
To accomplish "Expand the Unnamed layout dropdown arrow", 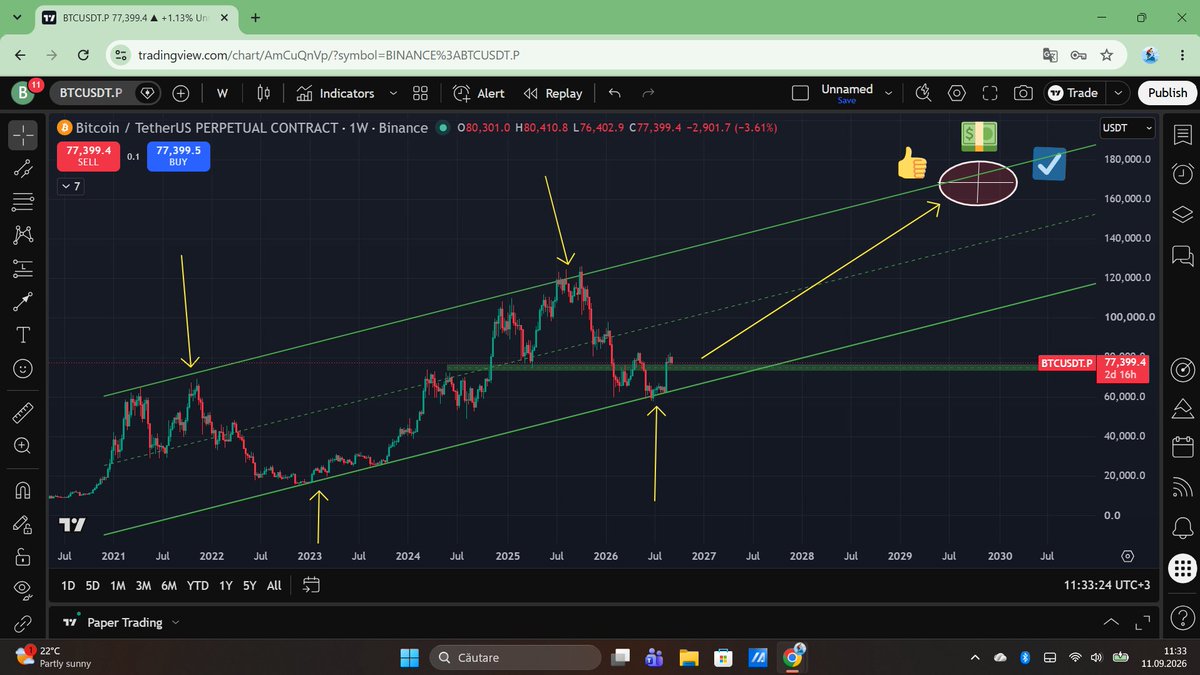I will (888, 93).
